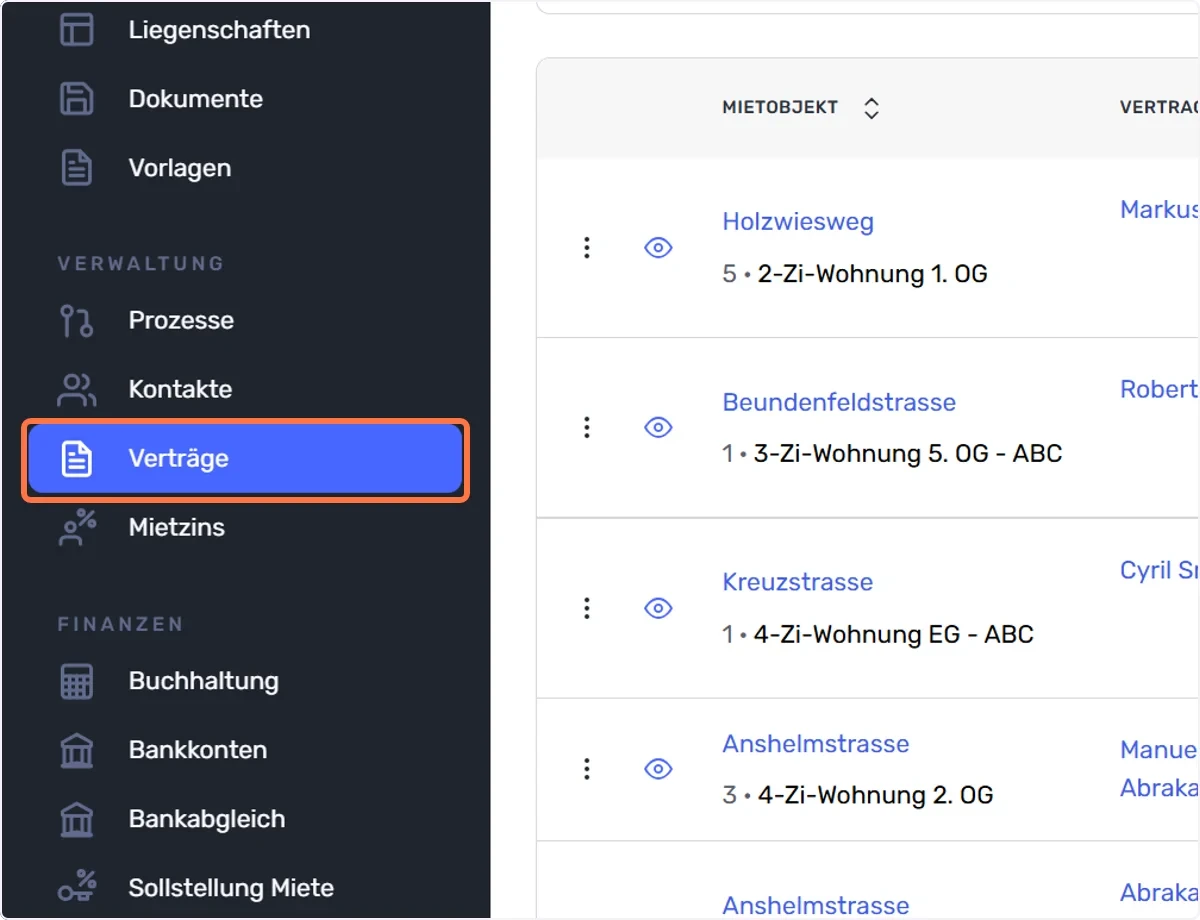Sort by Mietobjekt using arrows icon
The image size is (1200, 920).
[x=871, y=108]
